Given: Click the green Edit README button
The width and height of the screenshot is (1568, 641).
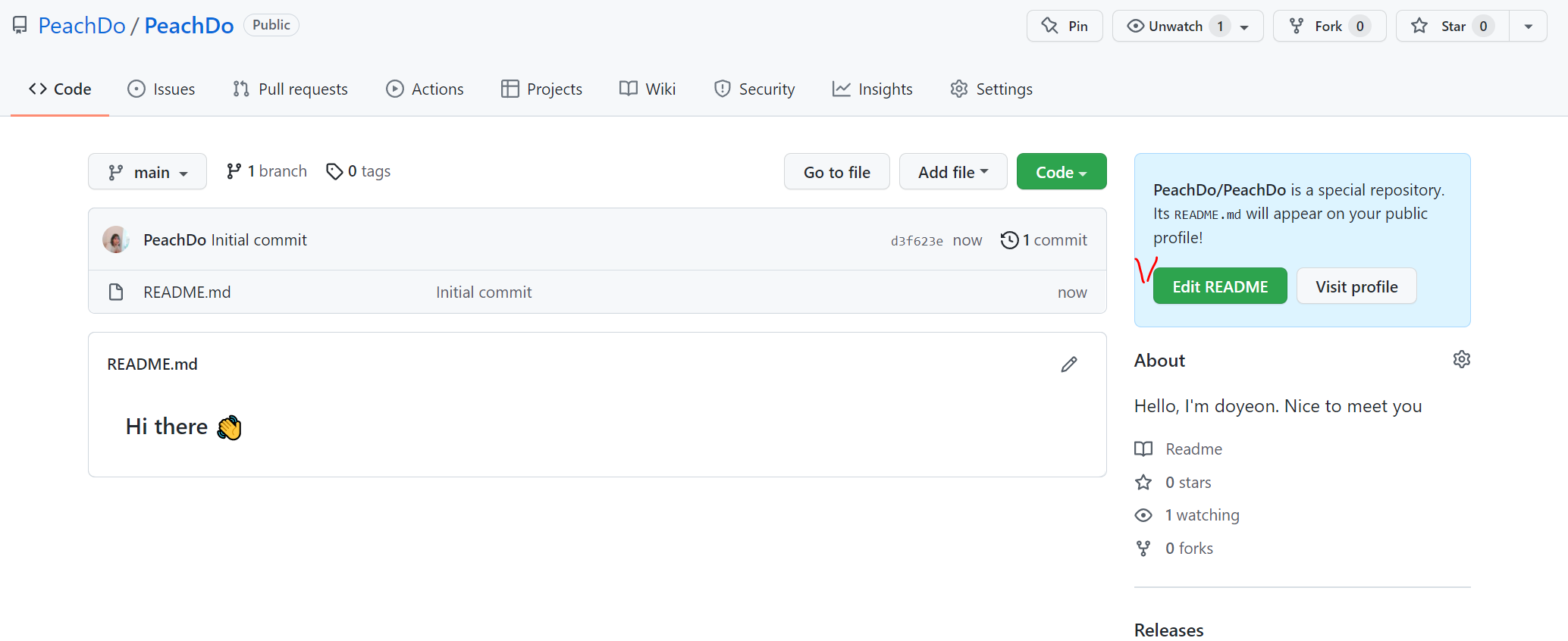Looking at the screenshot, I should 1220,286.
